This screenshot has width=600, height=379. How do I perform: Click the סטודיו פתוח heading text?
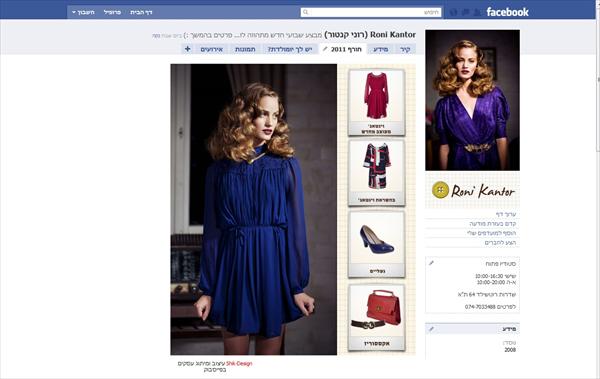(501, 264)
